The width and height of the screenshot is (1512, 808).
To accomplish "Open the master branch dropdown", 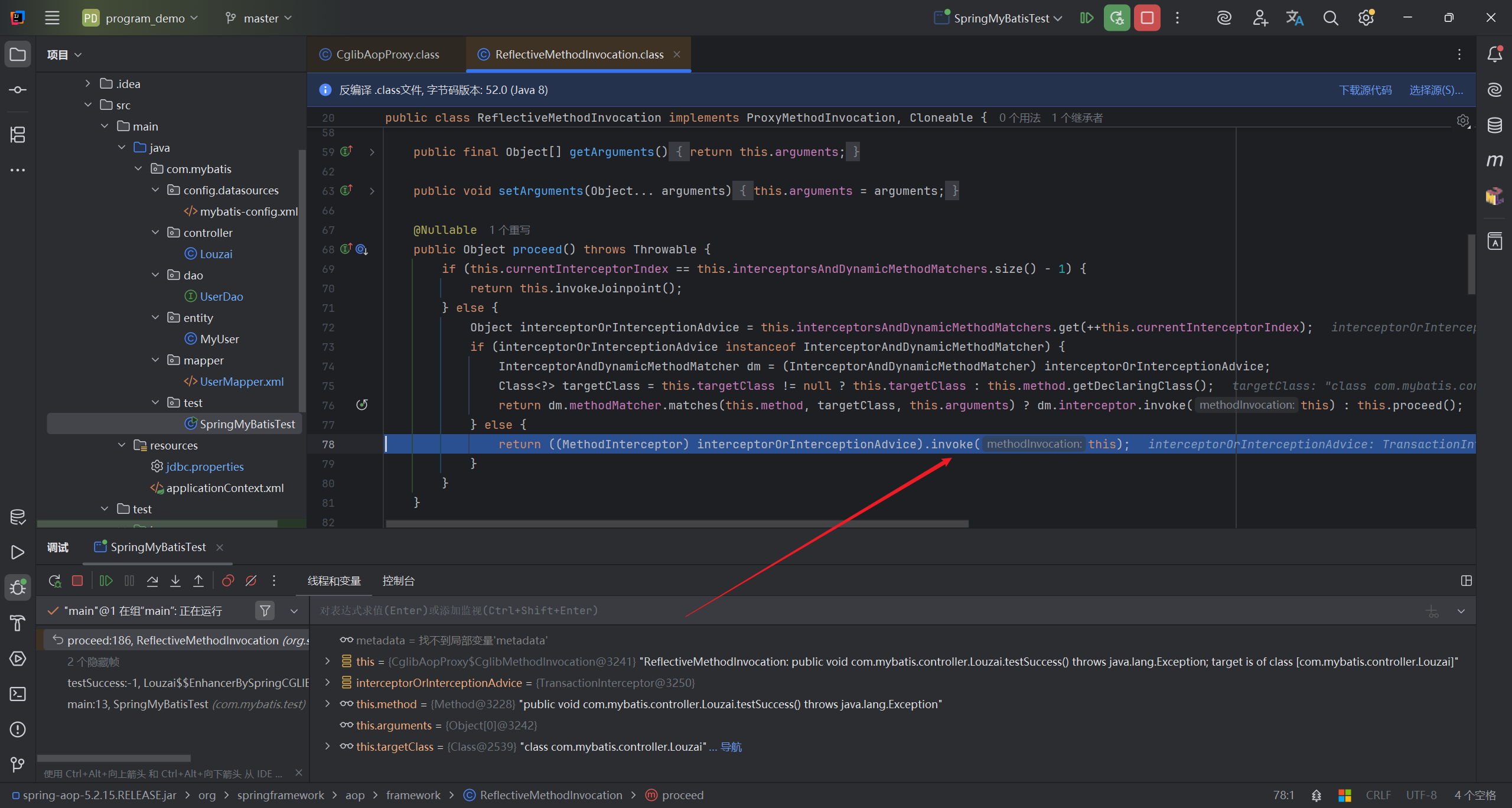I will (260, 18).
